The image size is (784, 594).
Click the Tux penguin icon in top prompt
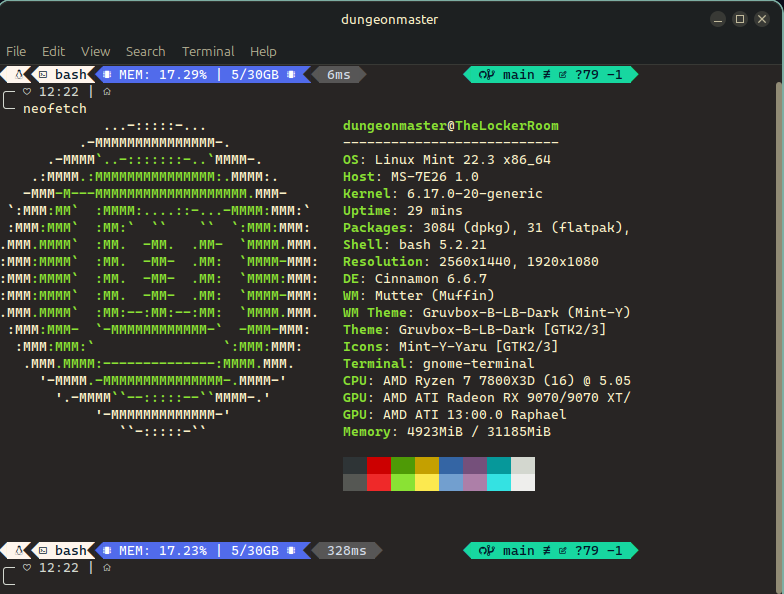coord(19,75)
